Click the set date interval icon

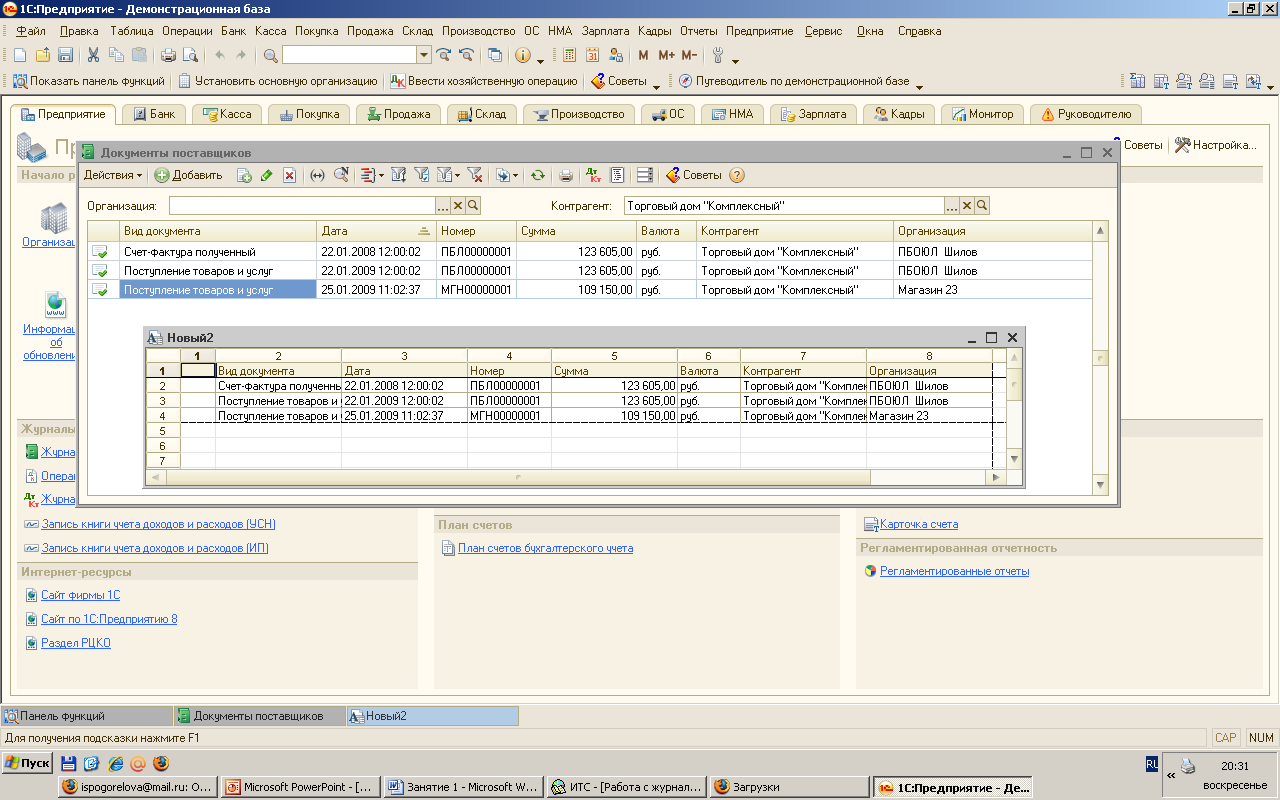click(x=317, y=175)
